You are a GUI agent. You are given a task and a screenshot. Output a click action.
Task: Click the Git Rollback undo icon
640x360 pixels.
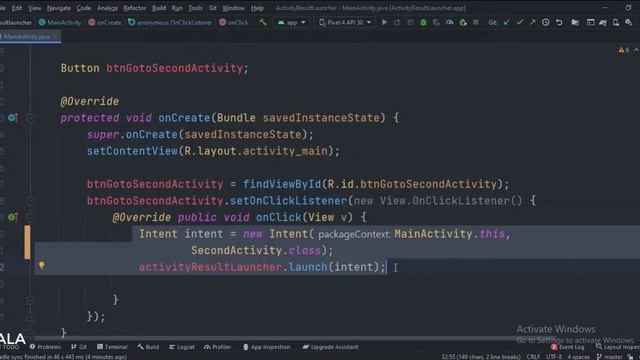coord(559,22)
